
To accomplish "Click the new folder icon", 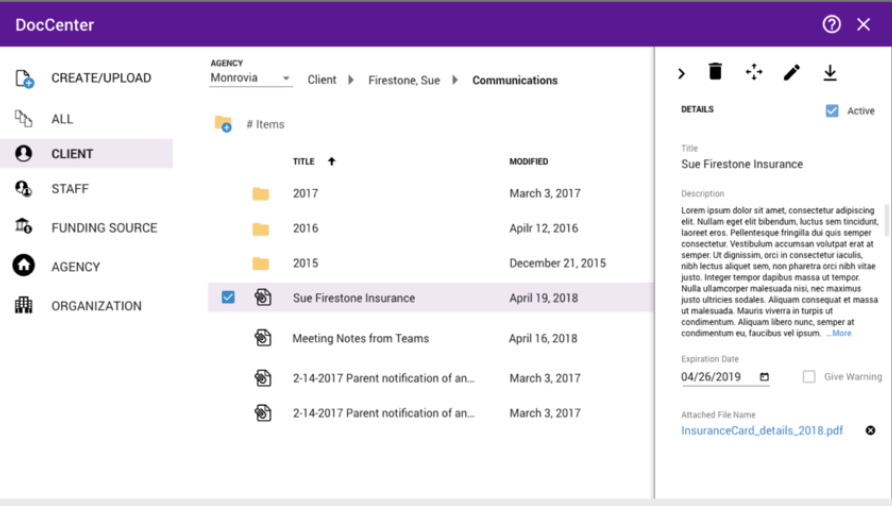I will [223, 124].
